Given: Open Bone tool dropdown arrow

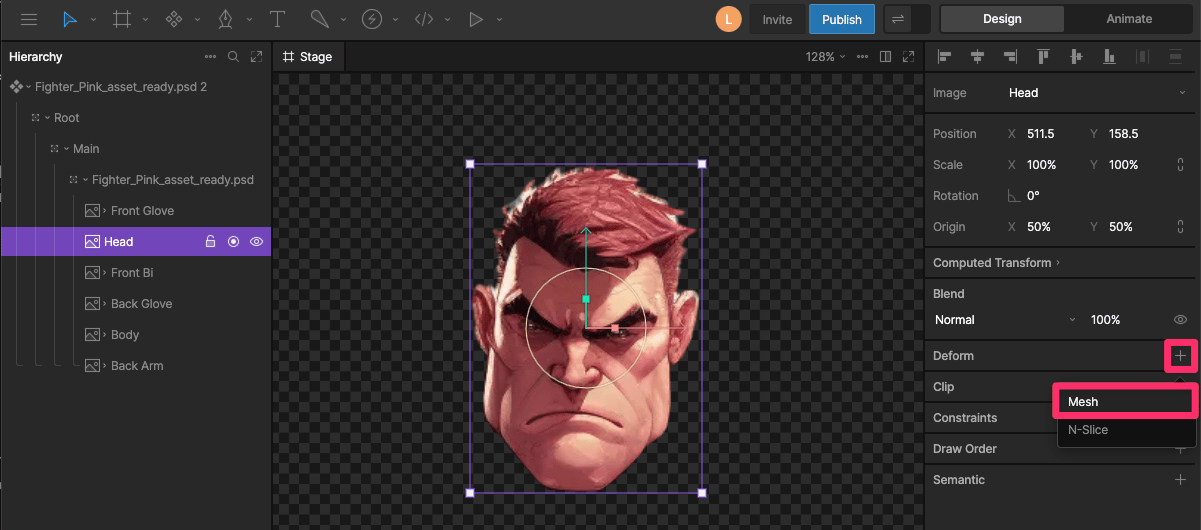Looking at the screenshot, I should pos(343,20).
